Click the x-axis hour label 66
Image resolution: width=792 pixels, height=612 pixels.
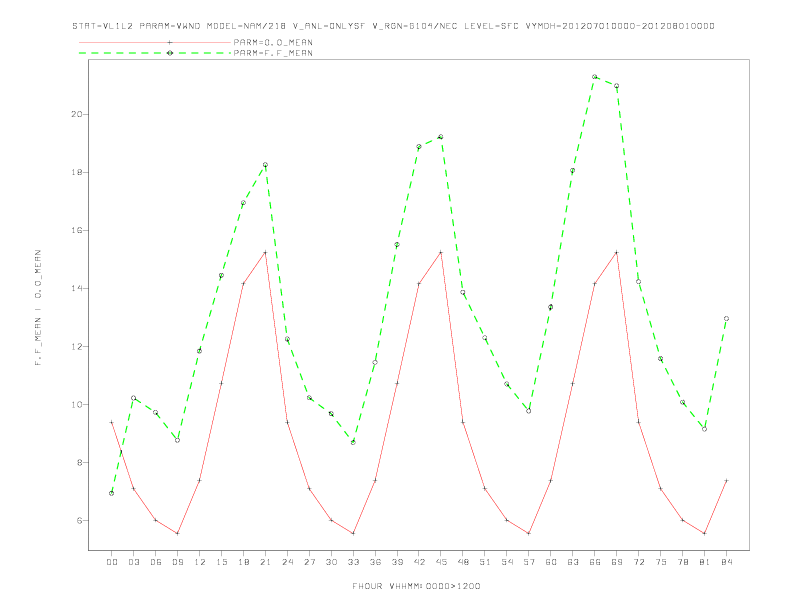(x=595, y=562)
